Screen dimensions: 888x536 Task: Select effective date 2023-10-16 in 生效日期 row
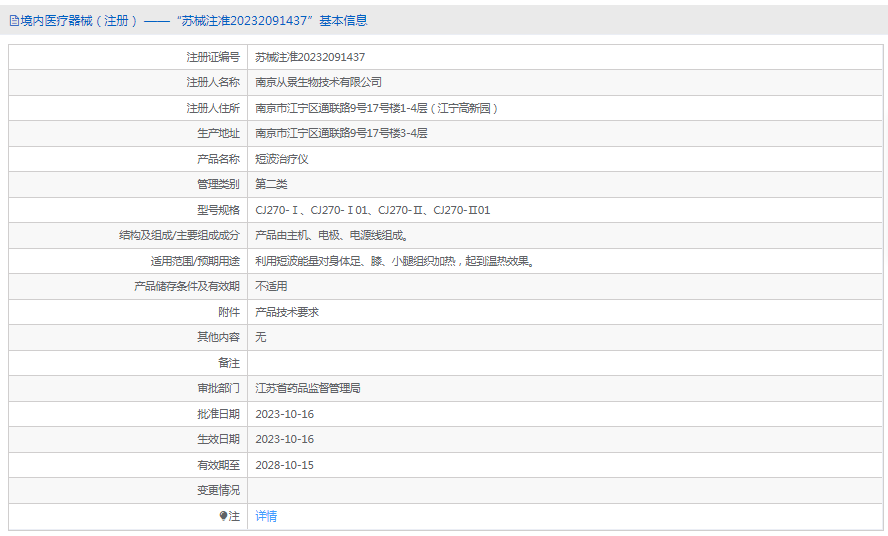click(284, 439)
